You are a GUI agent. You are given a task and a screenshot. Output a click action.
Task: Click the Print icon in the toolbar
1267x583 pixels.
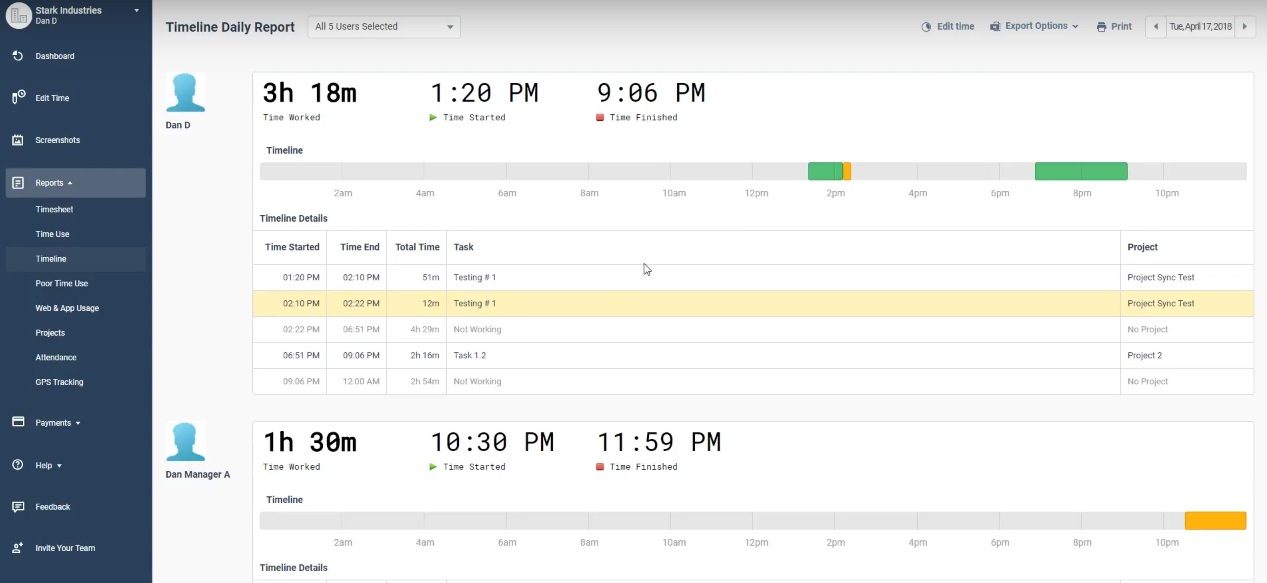click(x=1099, y=26)
